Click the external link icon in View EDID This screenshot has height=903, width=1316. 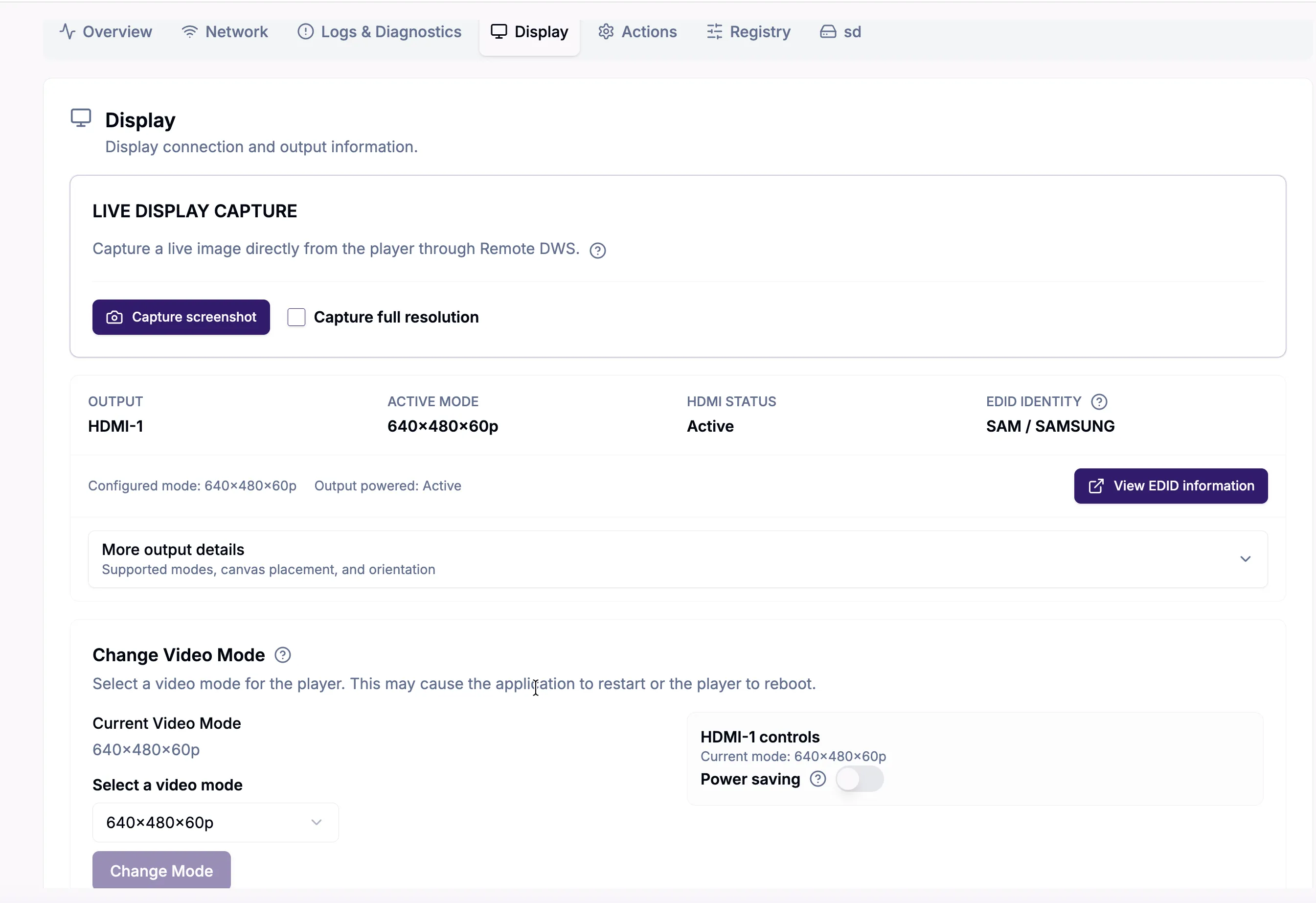click(x=1096, y=486)
